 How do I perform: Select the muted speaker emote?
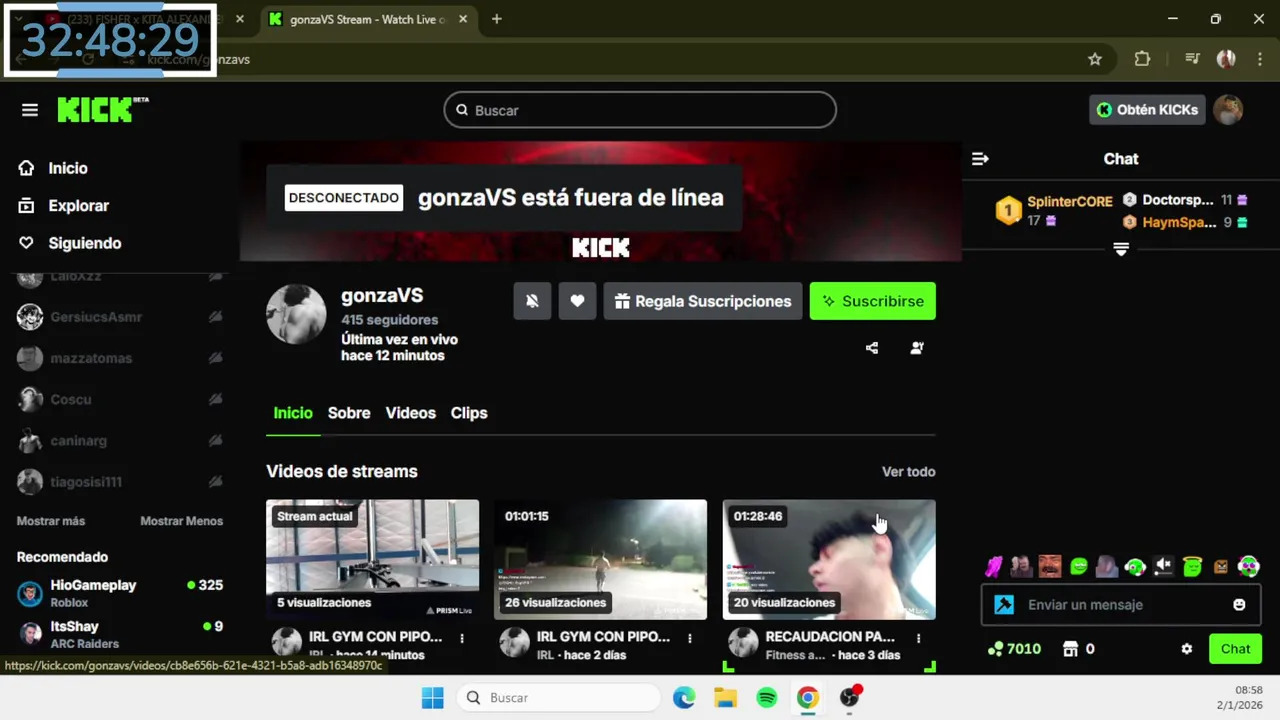pyautogui.click(x=1163, y=567)
